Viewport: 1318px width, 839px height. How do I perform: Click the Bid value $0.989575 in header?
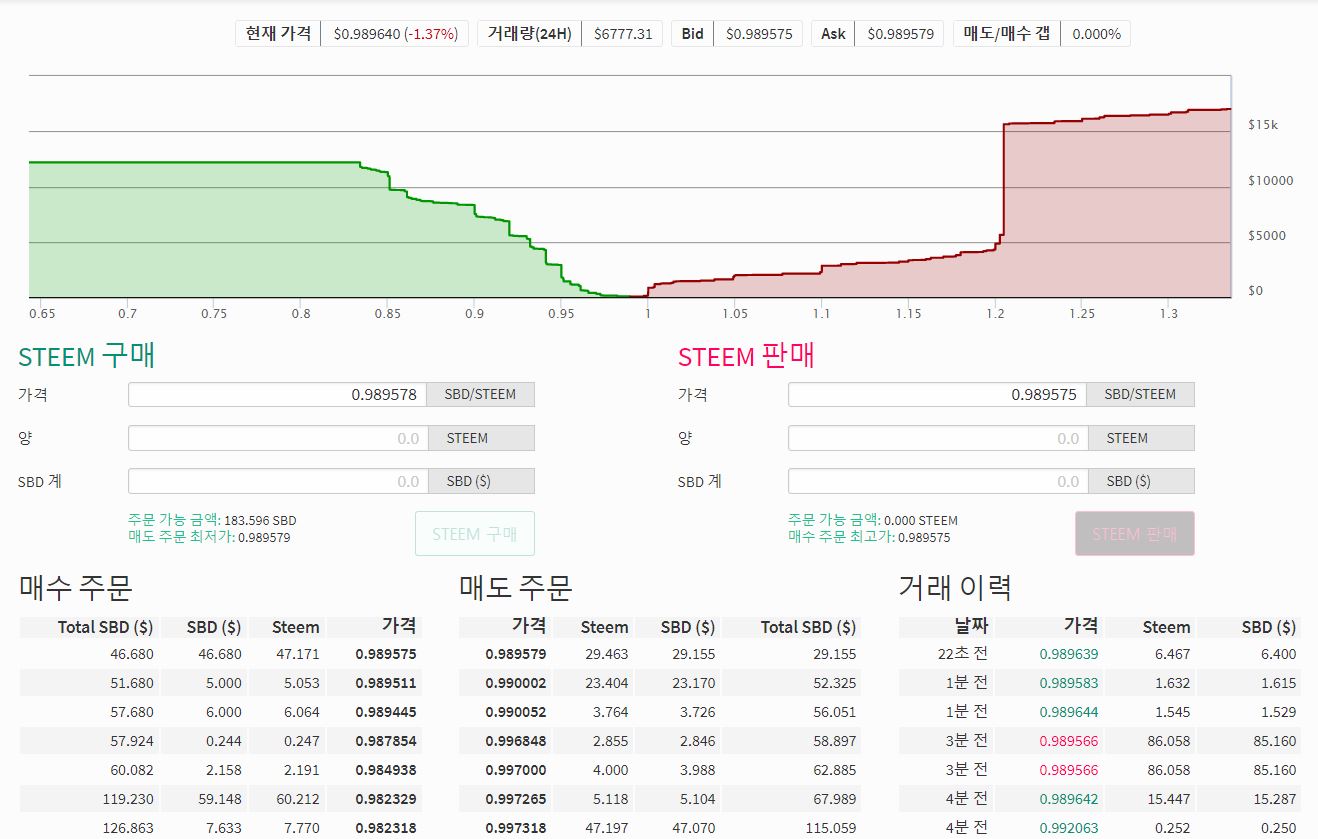[x=759, y=34]
